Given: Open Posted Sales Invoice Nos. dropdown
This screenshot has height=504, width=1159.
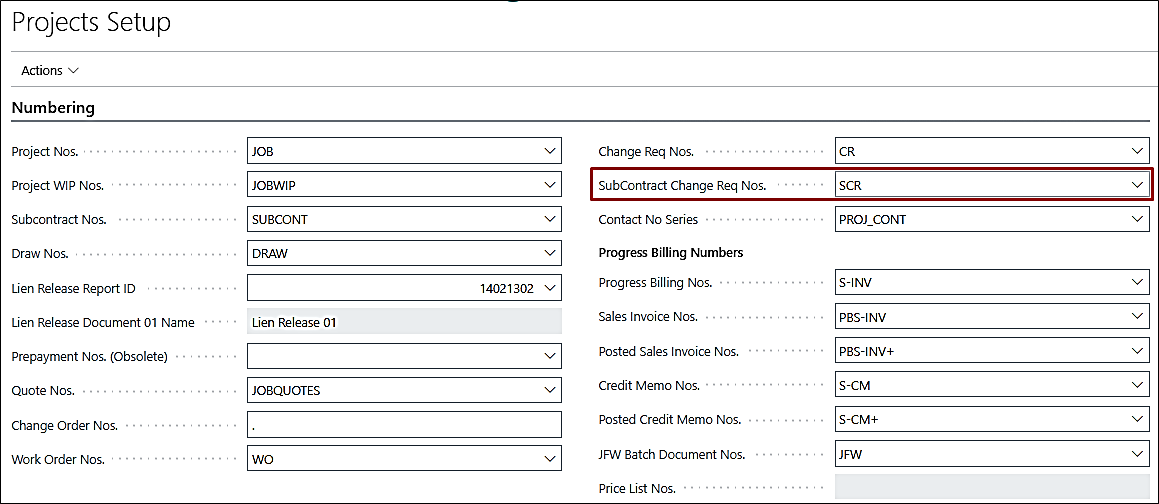Looking at the screenshot, I should tap(1136, 351).
